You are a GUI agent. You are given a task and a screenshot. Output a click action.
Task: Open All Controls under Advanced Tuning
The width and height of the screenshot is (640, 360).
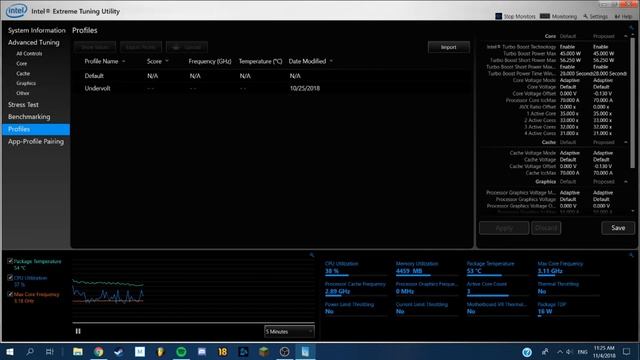29,53
